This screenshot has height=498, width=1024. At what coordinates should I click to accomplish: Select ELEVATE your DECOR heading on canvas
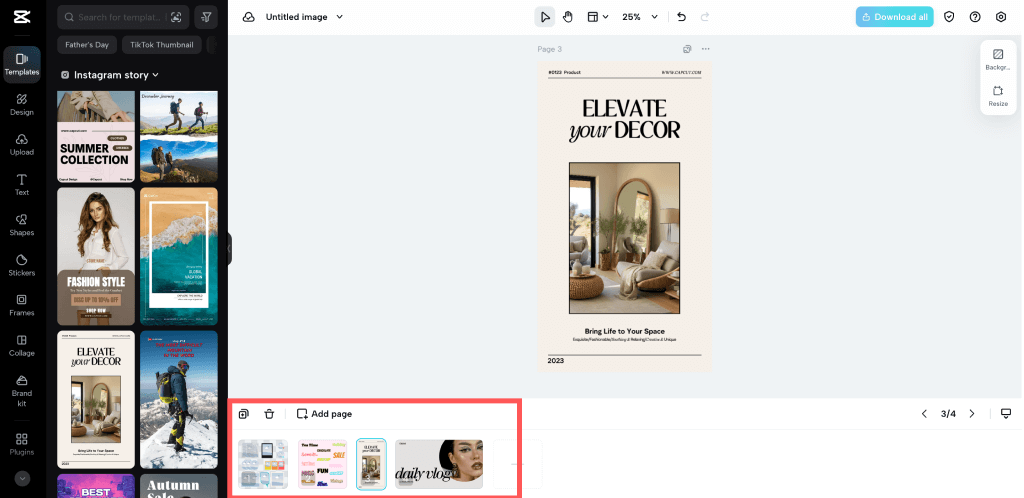point(624,120)
